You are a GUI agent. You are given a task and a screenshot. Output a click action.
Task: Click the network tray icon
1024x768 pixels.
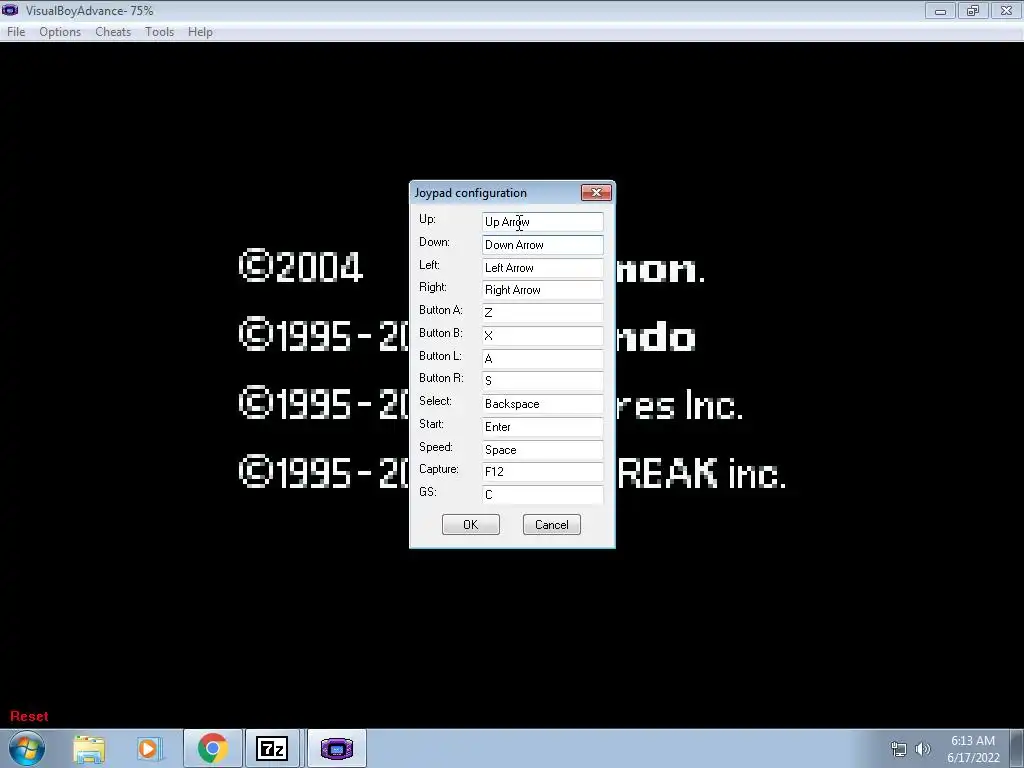pos(899,749)
